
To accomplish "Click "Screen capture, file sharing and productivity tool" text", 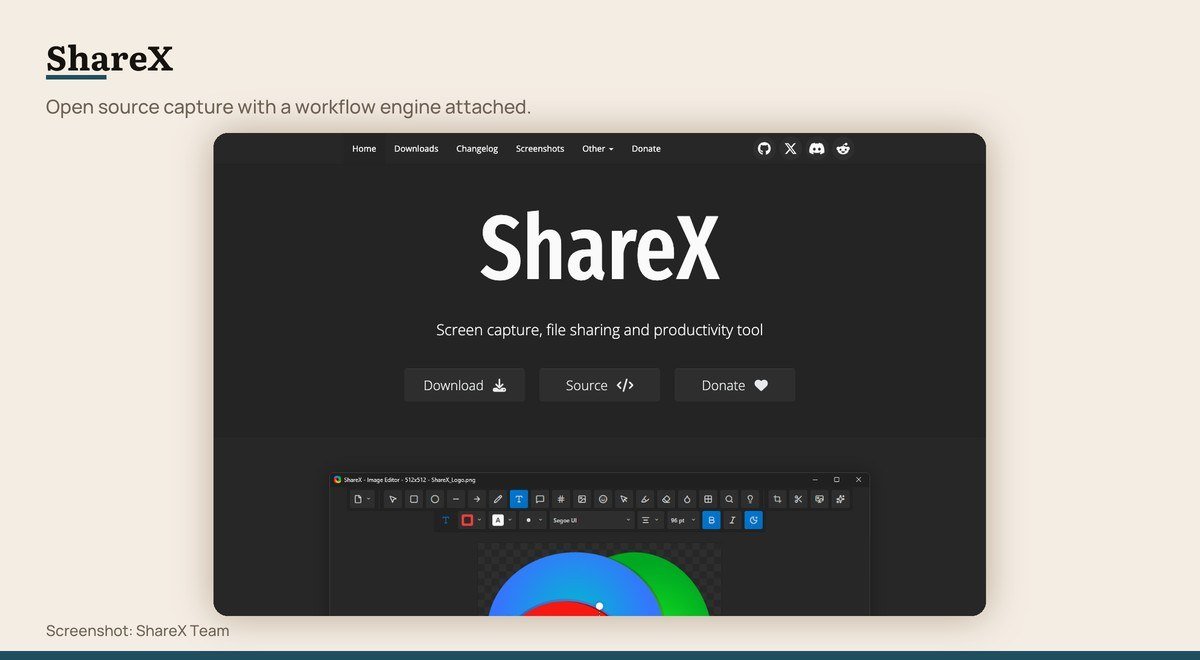I will click(x=600, y=330).
